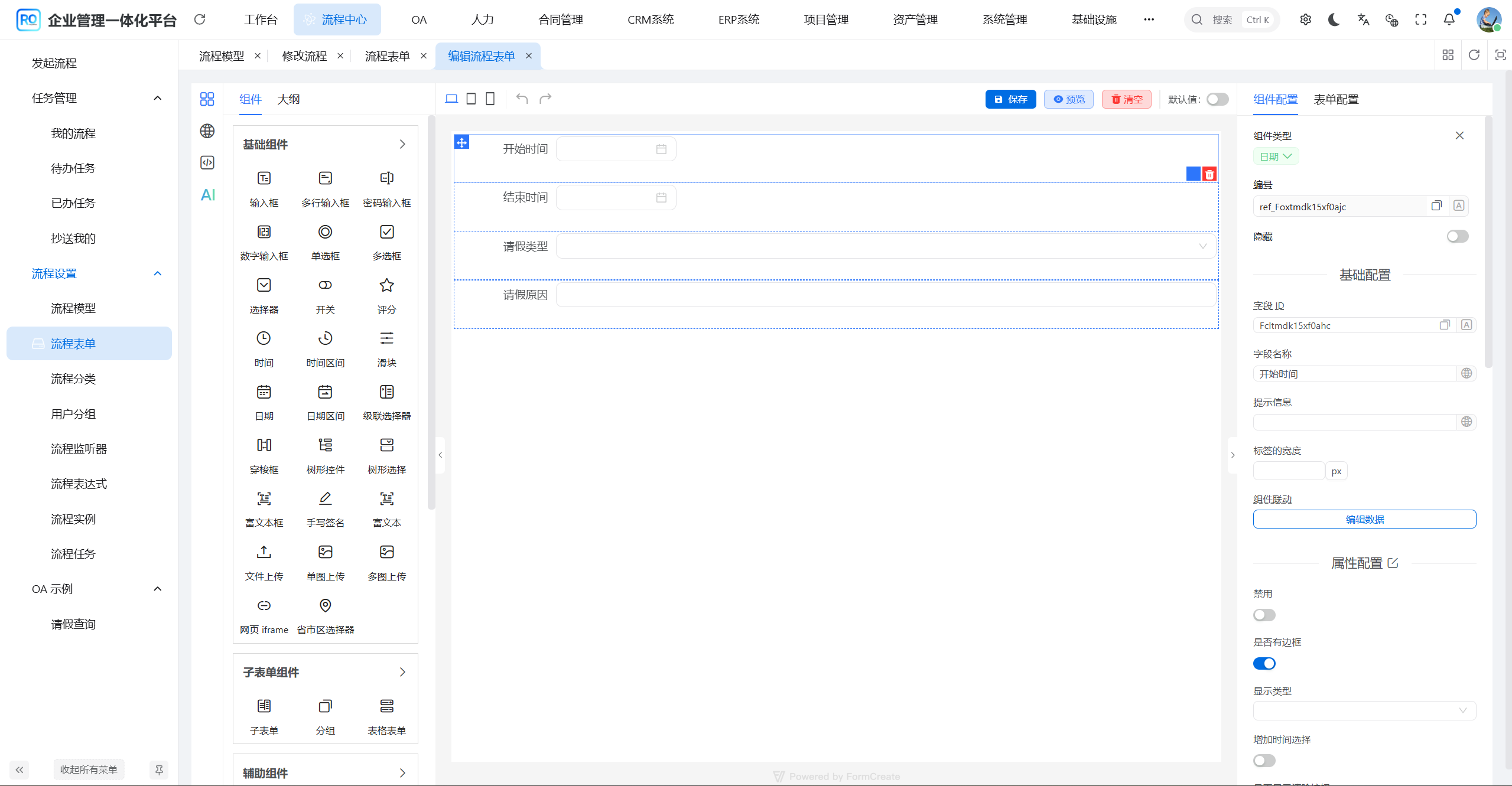The image size is (1512, 786).
Task: Switch to the 大纲 tab
Action: (288, 99)
